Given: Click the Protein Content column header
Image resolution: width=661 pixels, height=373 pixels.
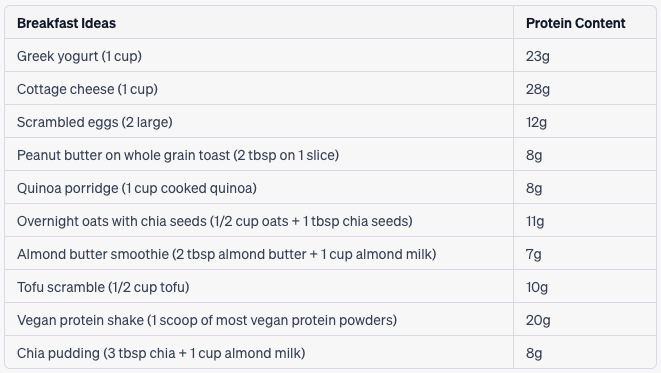Looking at the screenshot, I should tap(585, 22).
